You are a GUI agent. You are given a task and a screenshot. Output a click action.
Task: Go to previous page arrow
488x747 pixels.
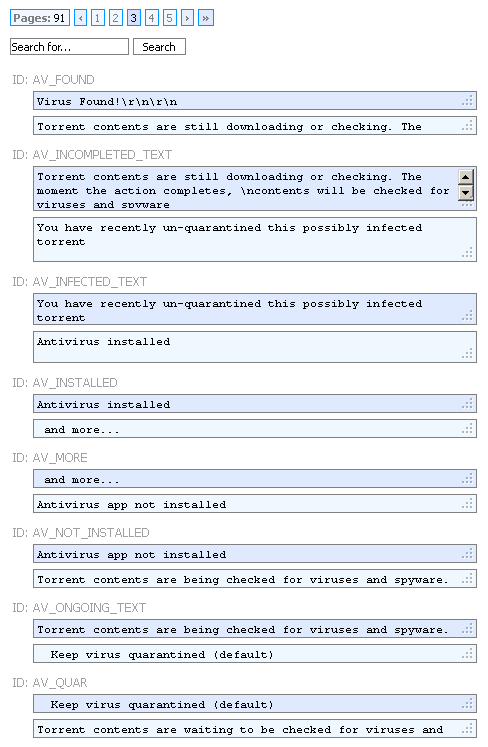(81, 18)
